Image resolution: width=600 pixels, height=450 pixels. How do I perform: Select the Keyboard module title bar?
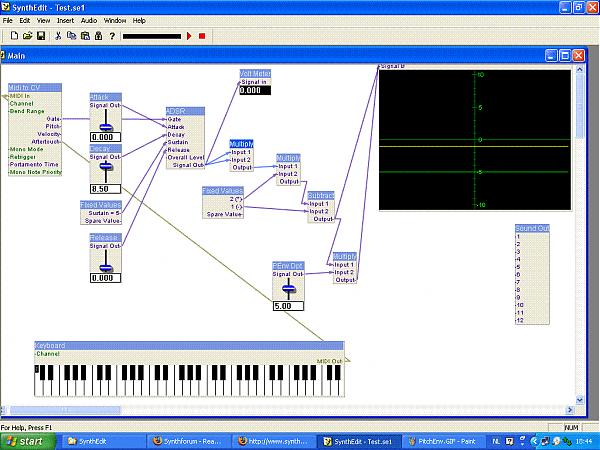point(189,346)
